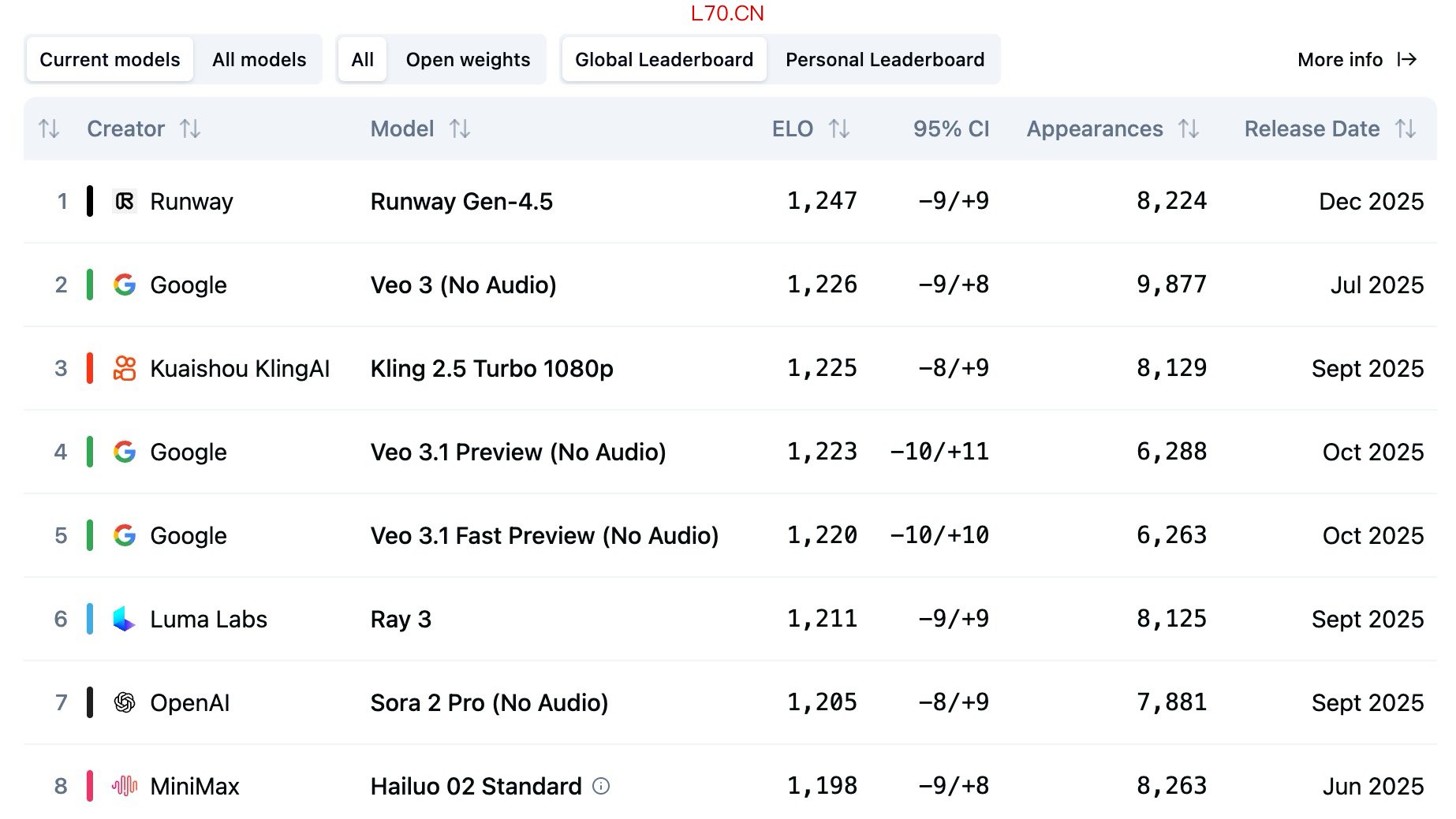
Task: Click info icon next to Hailuo 02 Standard
Action: pyautogui.click(x=601, y=786)
